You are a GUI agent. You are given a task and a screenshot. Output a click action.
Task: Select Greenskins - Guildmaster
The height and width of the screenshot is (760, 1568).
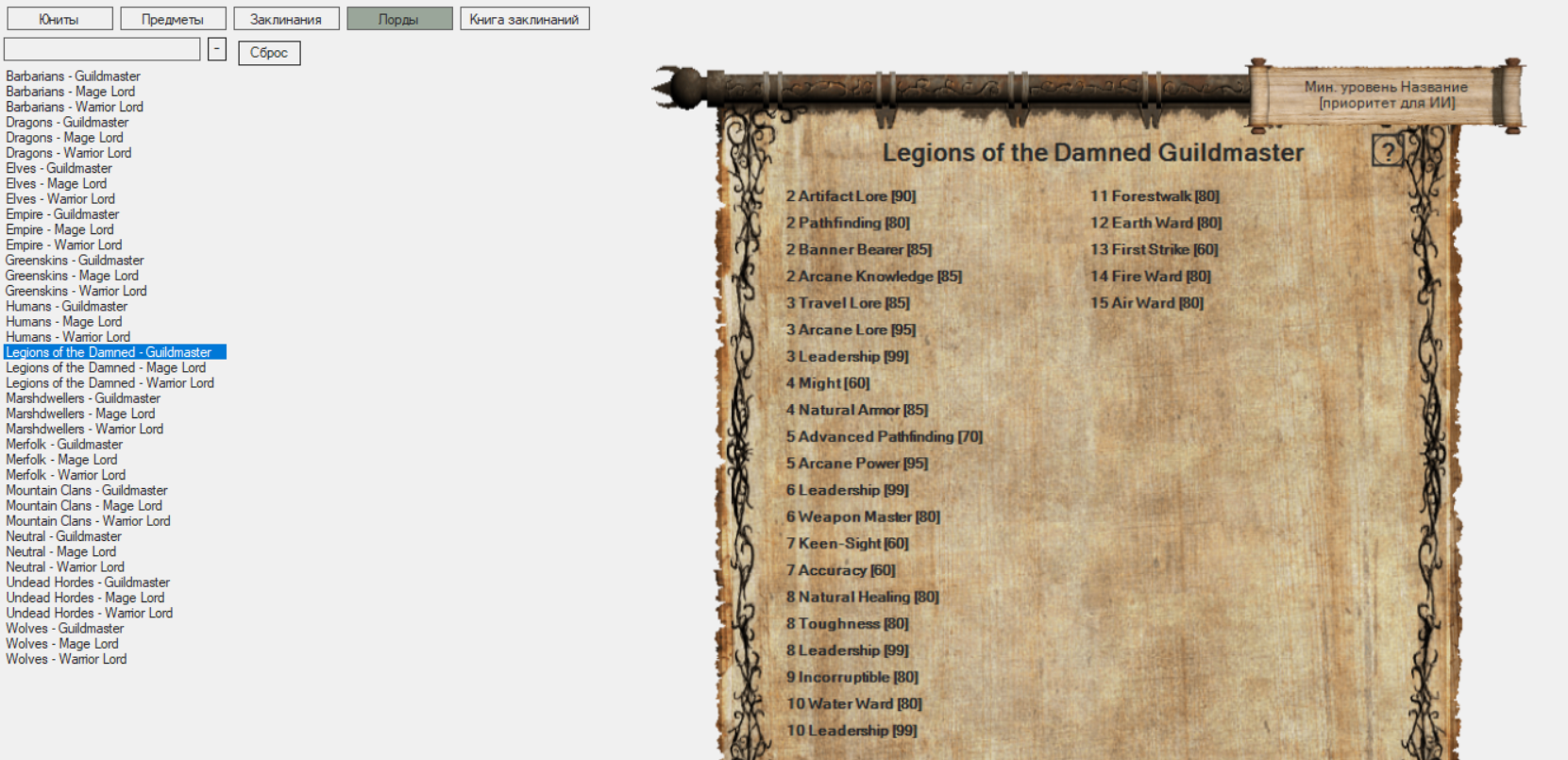click(x=75, y=261)
